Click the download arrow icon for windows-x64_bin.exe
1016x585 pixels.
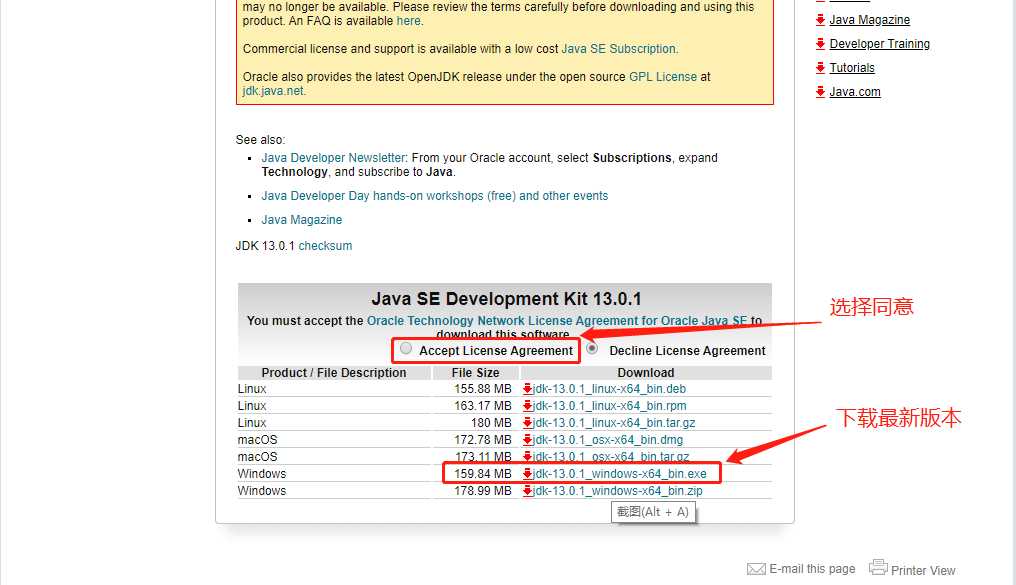pos(527,474)
